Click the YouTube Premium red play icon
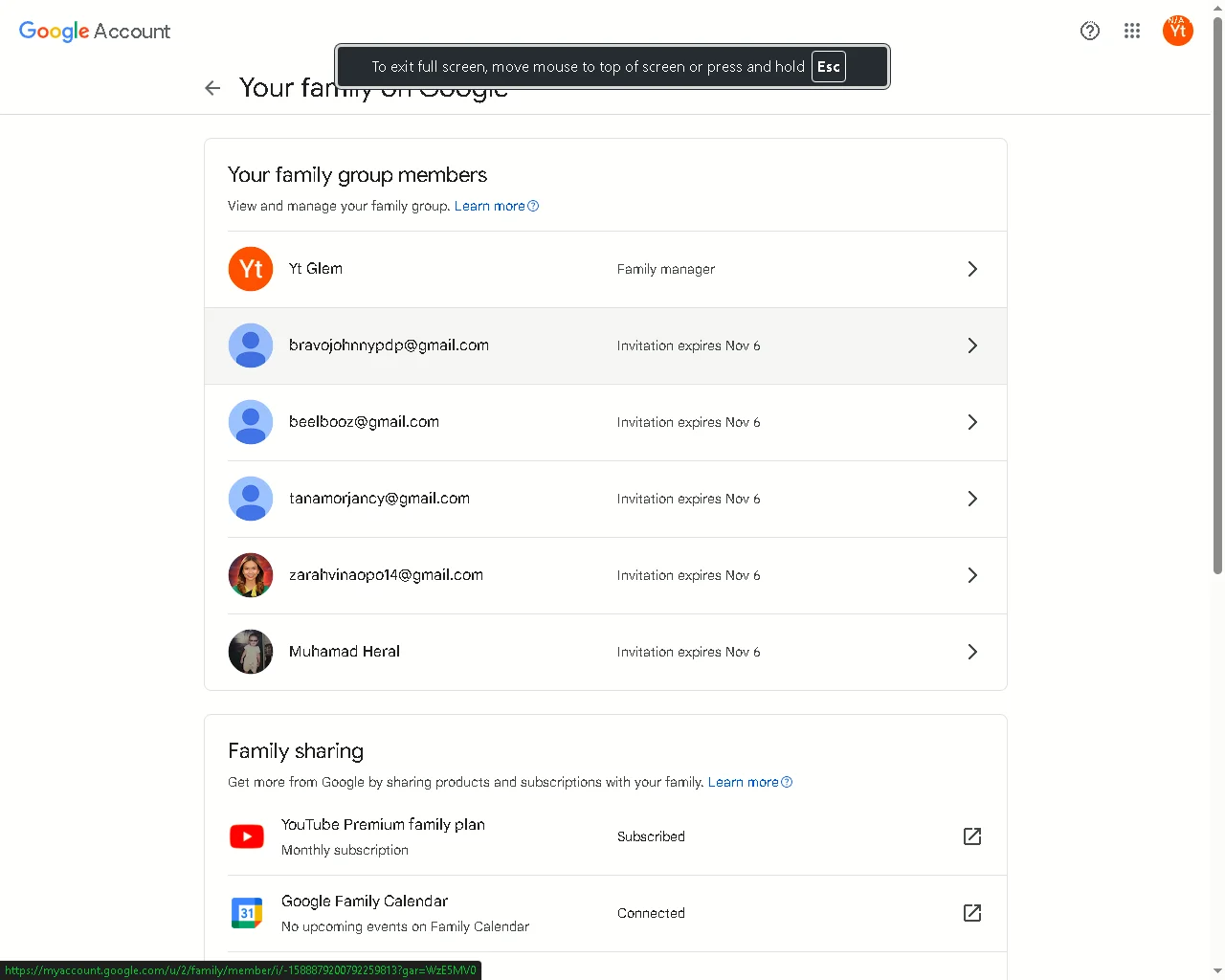 coord(247,836)
